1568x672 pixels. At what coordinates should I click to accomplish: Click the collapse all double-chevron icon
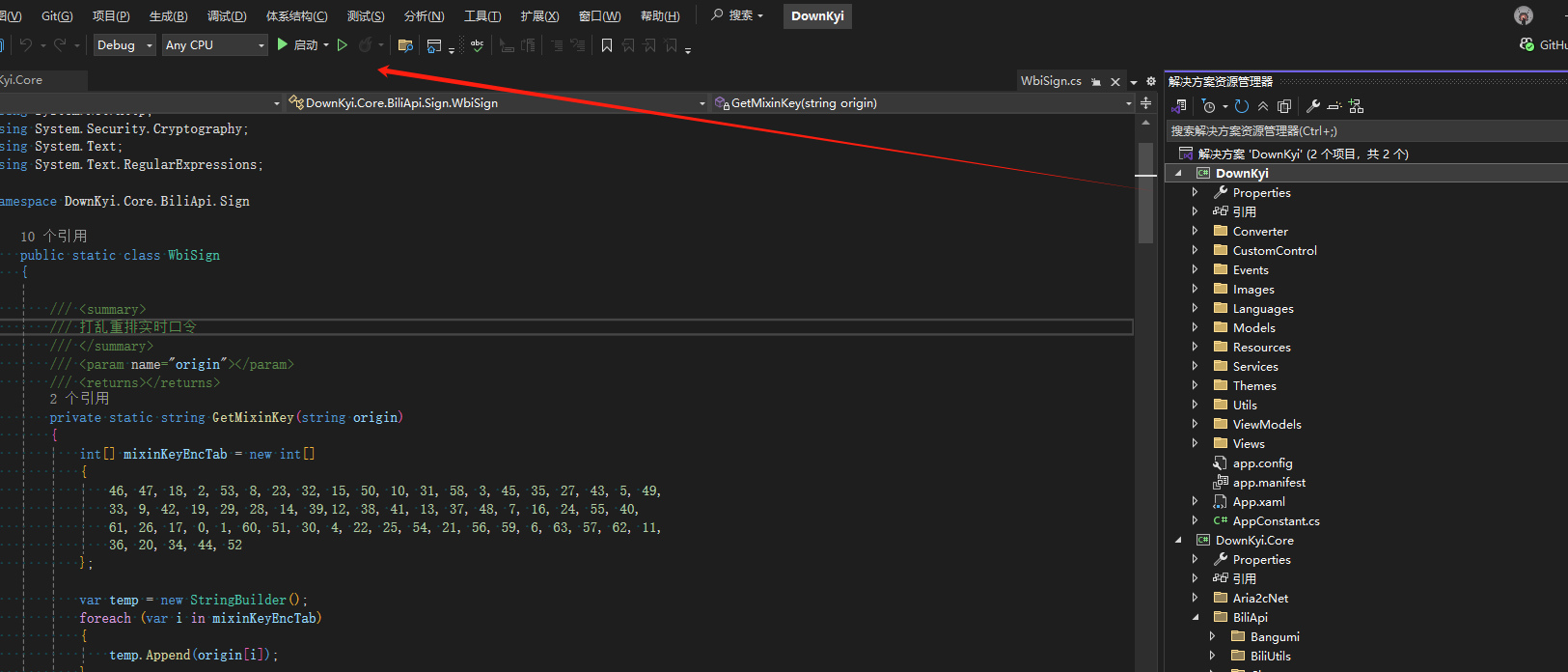(1263, 106)
